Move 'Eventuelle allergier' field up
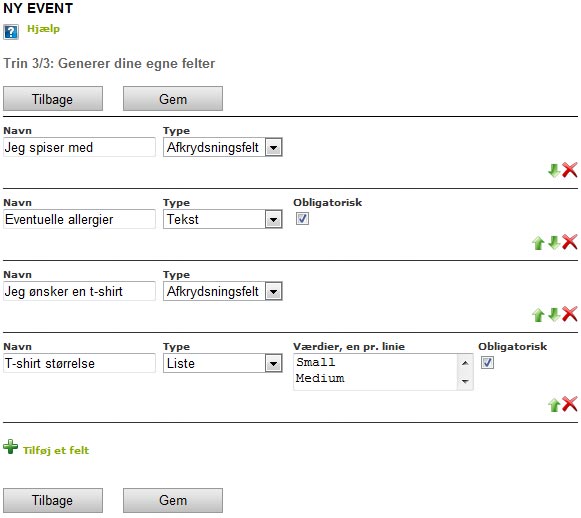Screen dimensions: 581x518 [538, 243]
